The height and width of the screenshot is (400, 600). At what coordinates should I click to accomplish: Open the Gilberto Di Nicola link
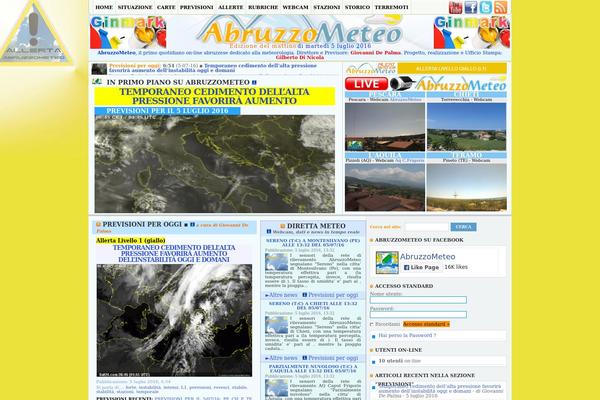click(x=300, y=57)
